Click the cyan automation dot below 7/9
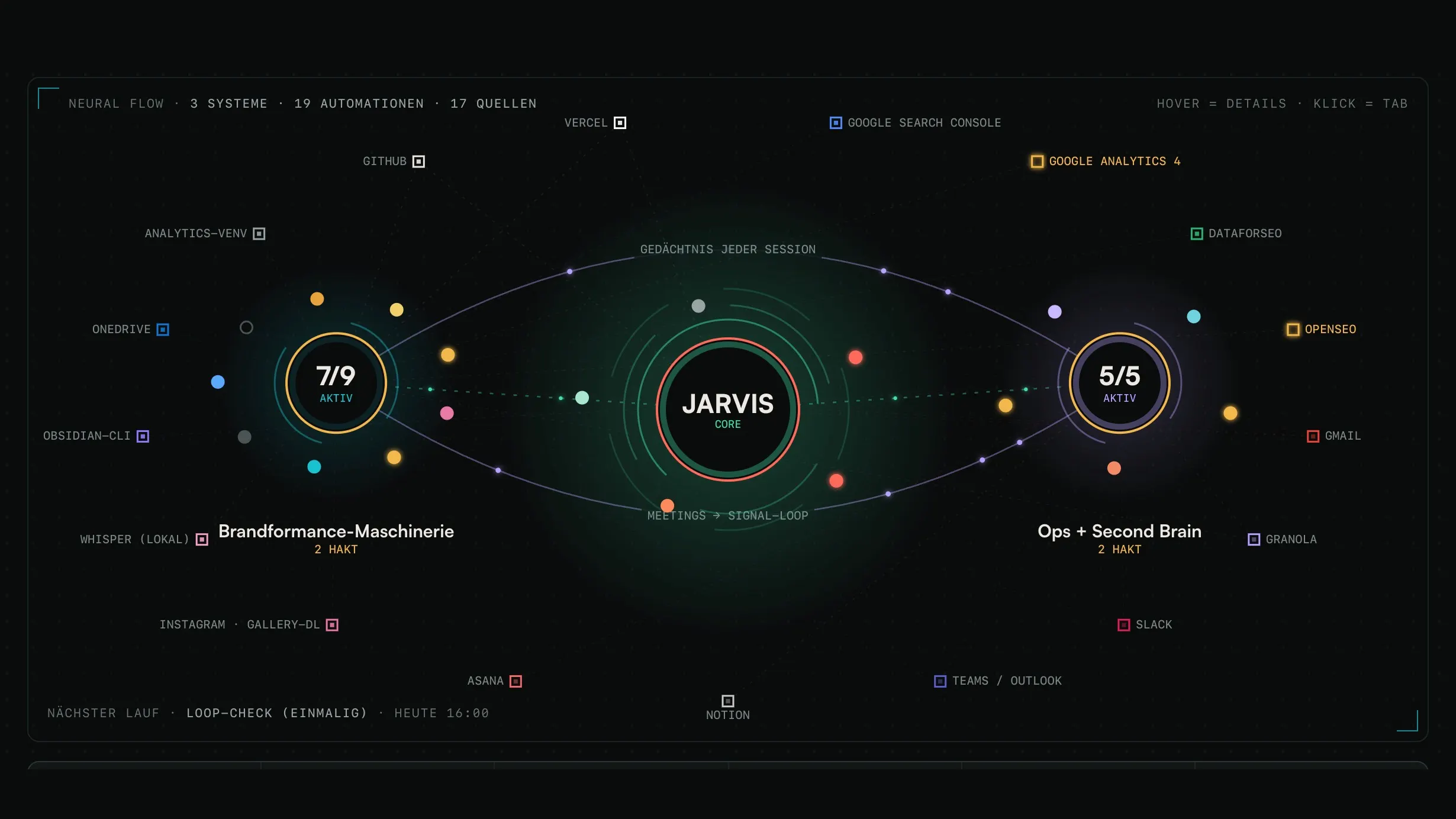Screen dimensions: 1456x819 pos(314,467)
